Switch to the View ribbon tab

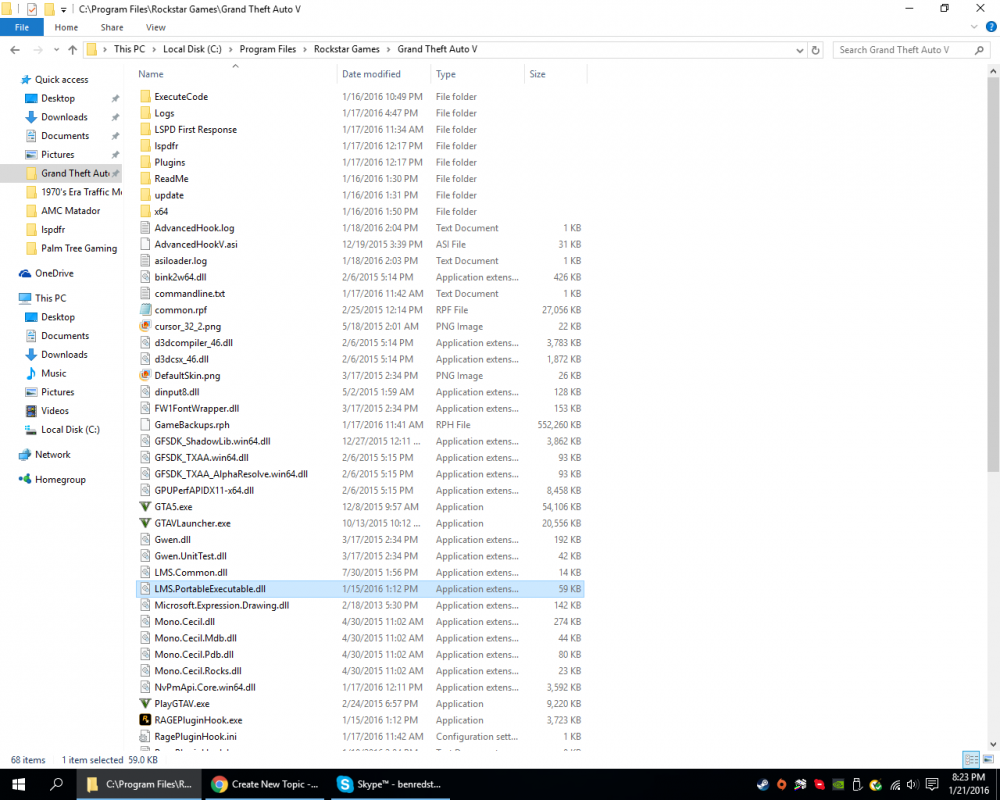[155, 27]
